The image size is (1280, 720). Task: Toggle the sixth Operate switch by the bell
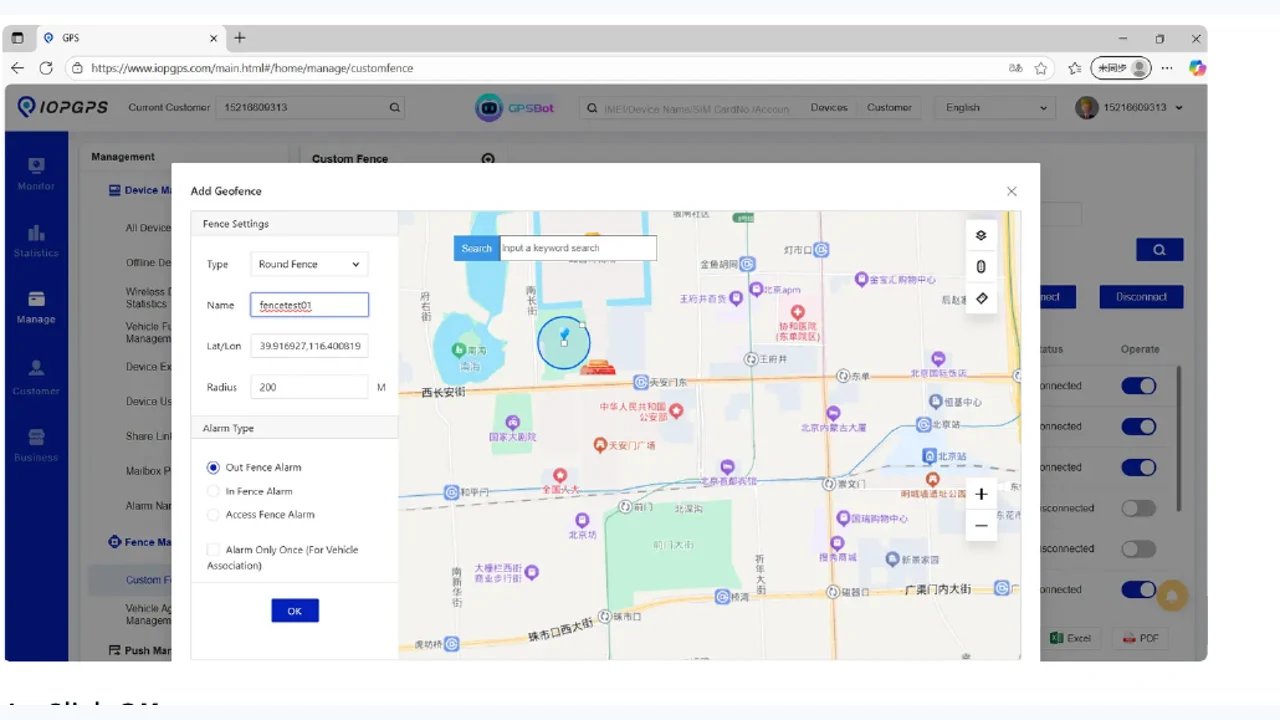(x=1139, y=590)
